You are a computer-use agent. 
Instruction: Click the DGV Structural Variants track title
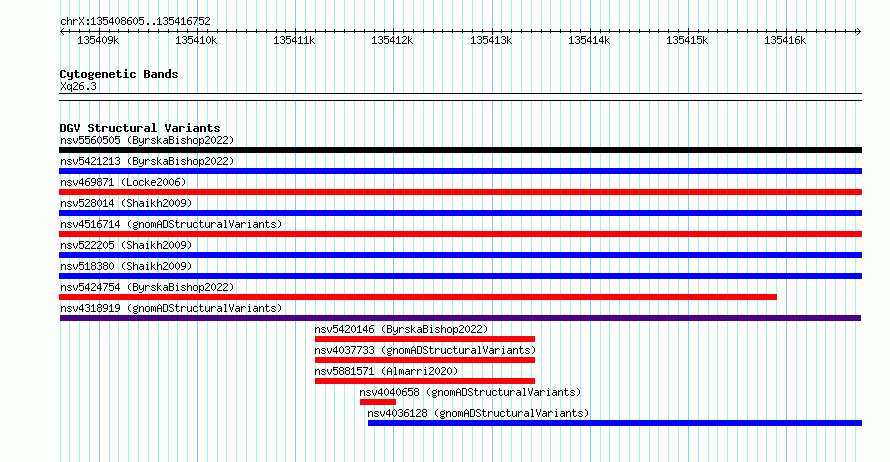[140, 128]
